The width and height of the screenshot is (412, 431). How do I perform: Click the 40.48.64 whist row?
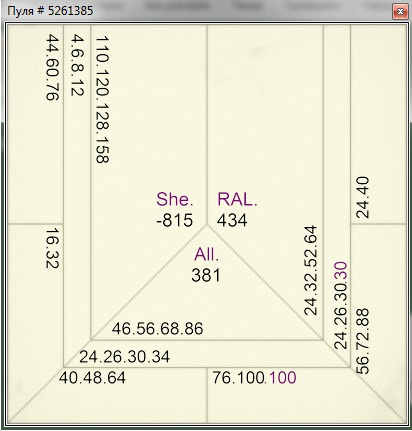[92, 378]
